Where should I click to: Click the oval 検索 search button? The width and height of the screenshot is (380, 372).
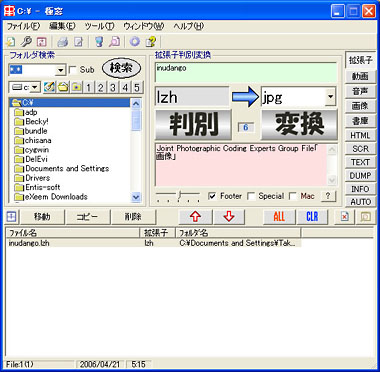tap(121, 69)
